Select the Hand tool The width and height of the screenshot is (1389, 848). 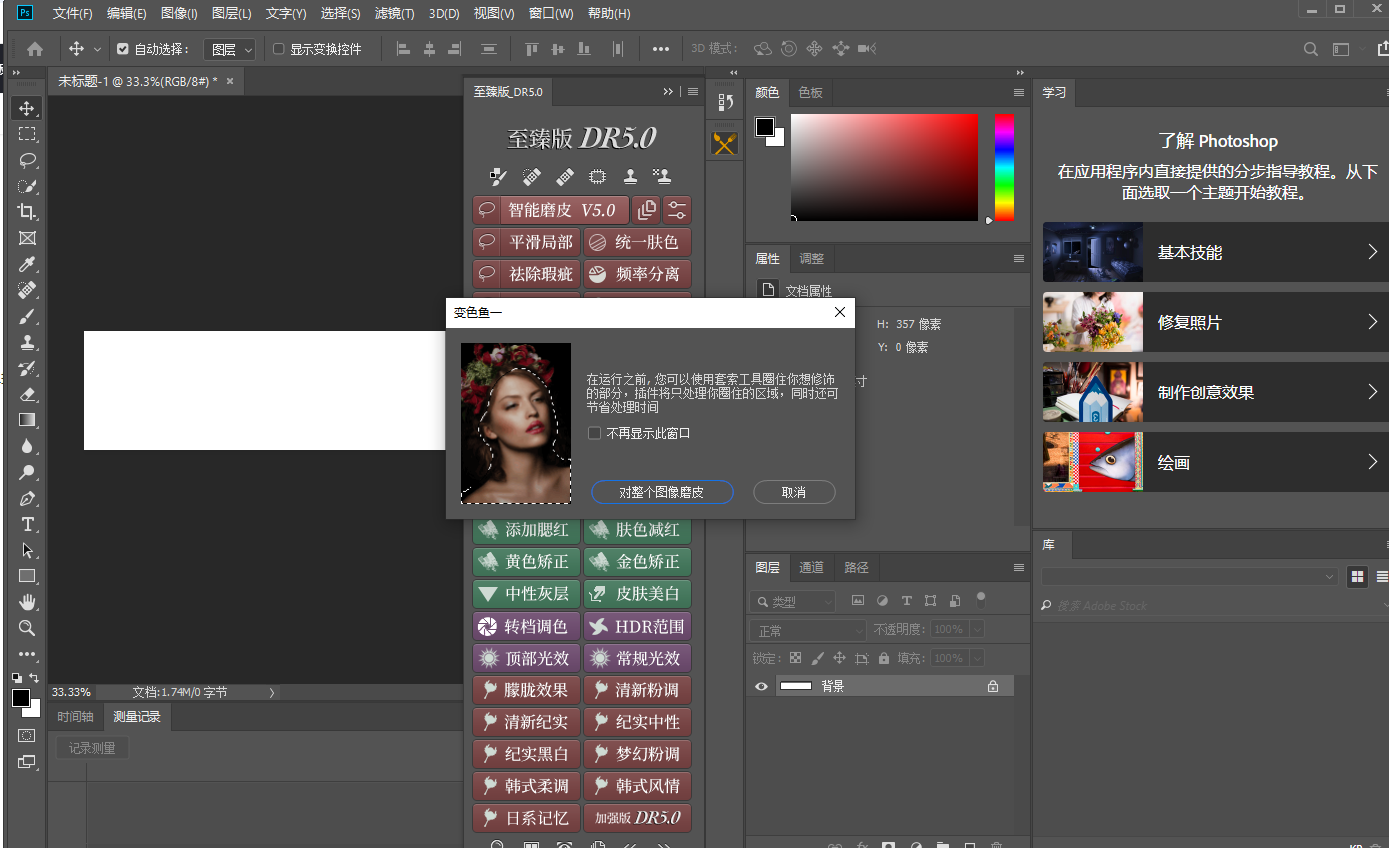click(27, 602)
